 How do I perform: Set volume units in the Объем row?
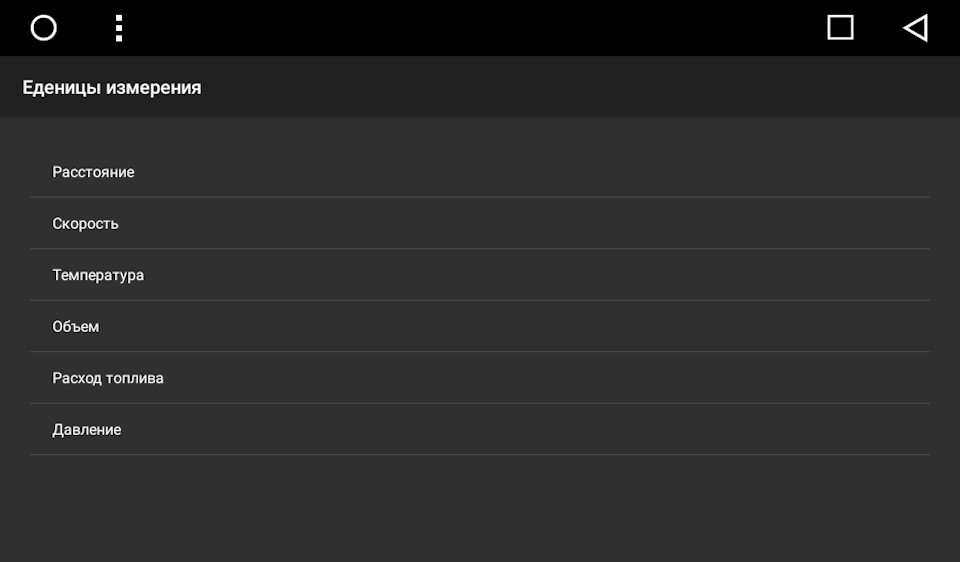480,326
